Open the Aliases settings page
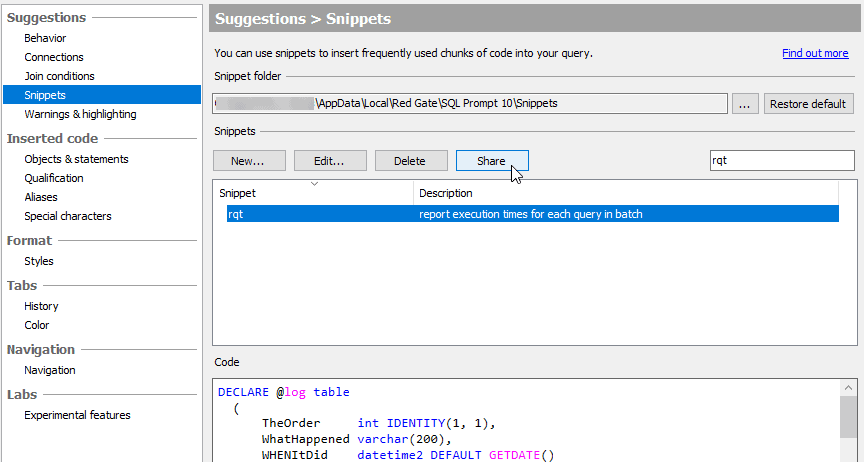The image size is (864, 462). click(x=41, y=197)
